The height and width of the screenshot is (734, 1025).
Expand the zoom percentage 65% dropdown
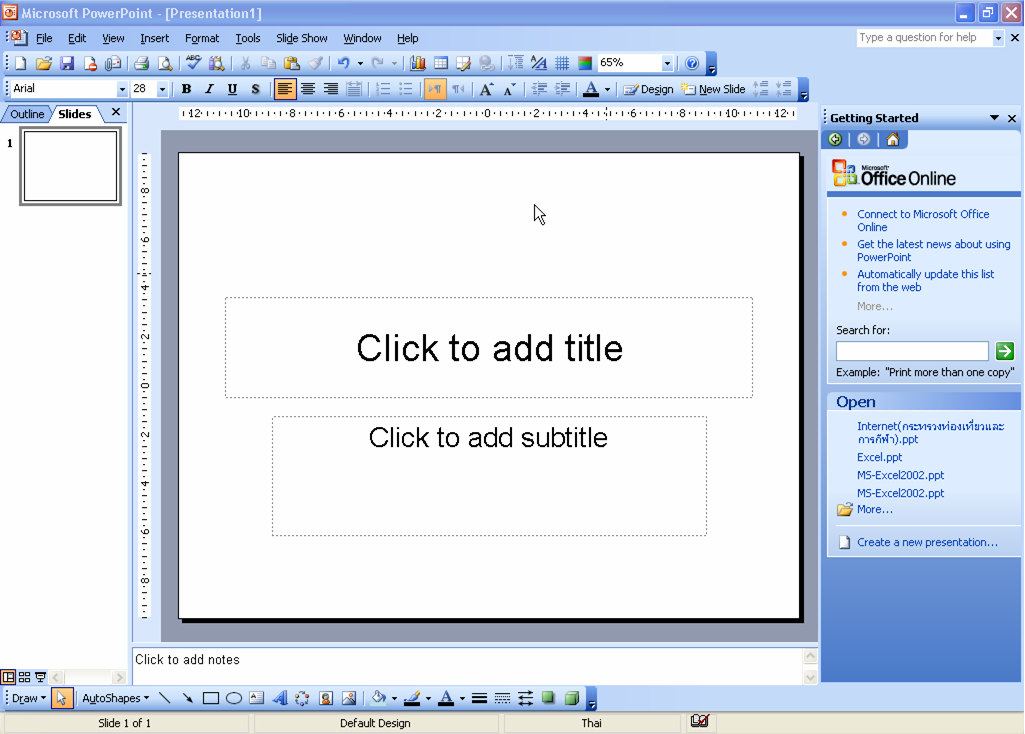click(x=667, y=63)
